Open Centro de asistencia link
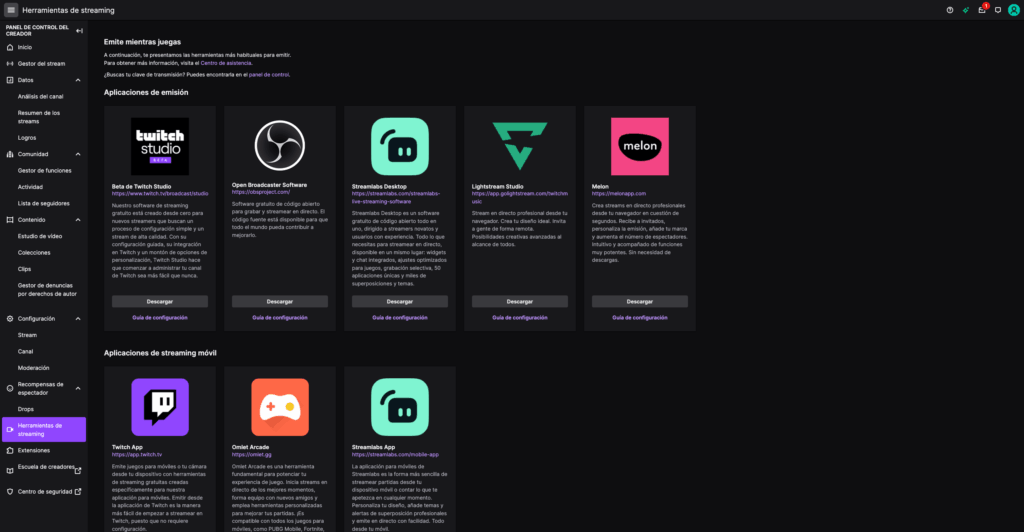The image size is (1024, 532). click(x=225, y=63)
